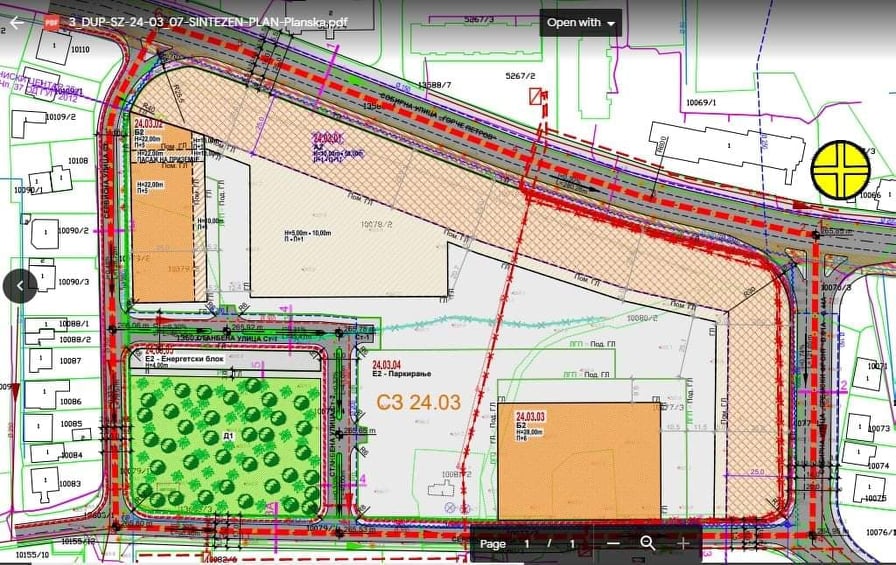Click the large orange С3 24.03 label
Image resolution: width=896 pixels, height=565 pixels.
click(419, 402)
